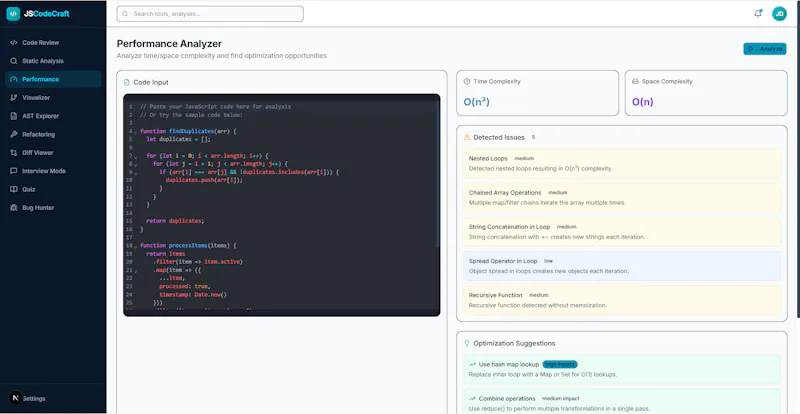Click the low severity tag on Spread Operator
800x414 pixels.
548,261
